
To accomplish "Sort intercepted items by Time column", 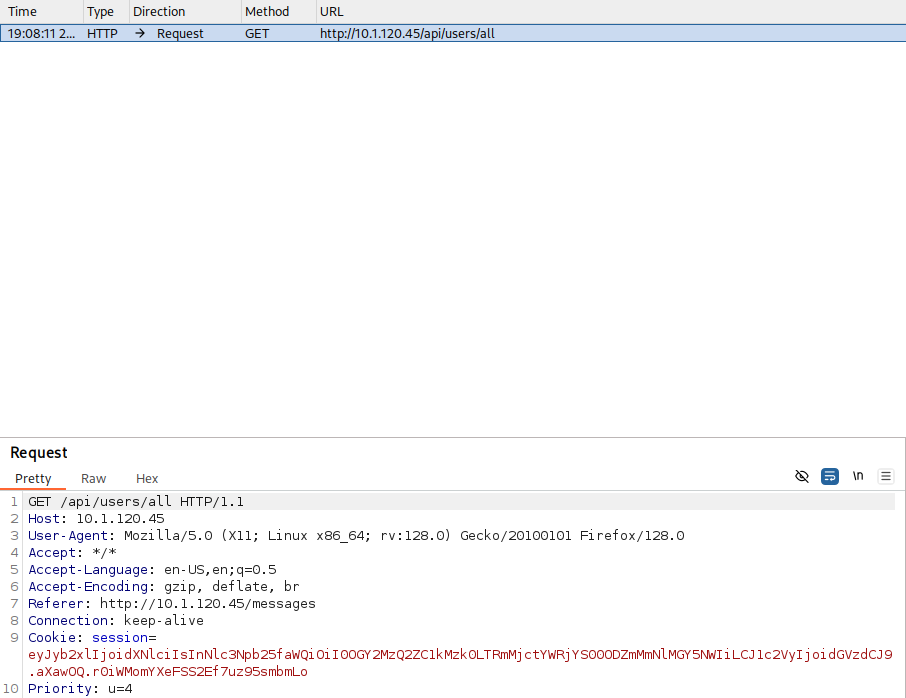I will click(x=23, y=12).
